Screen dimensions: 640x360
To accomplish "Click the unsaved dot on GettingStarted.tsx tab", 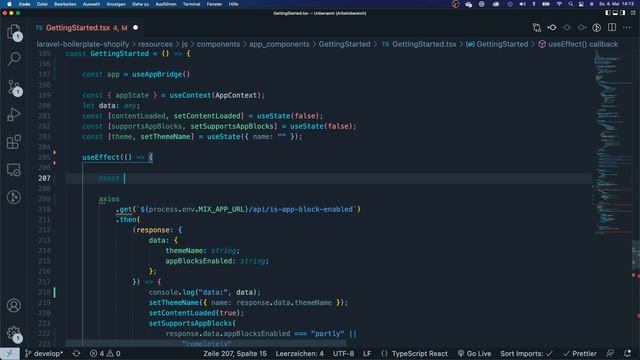I will (136, 28).
